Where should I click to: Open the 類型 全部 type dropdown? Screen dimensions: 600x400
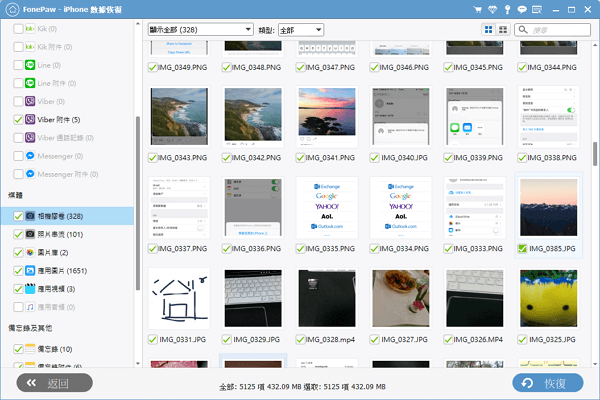point(301,30)
